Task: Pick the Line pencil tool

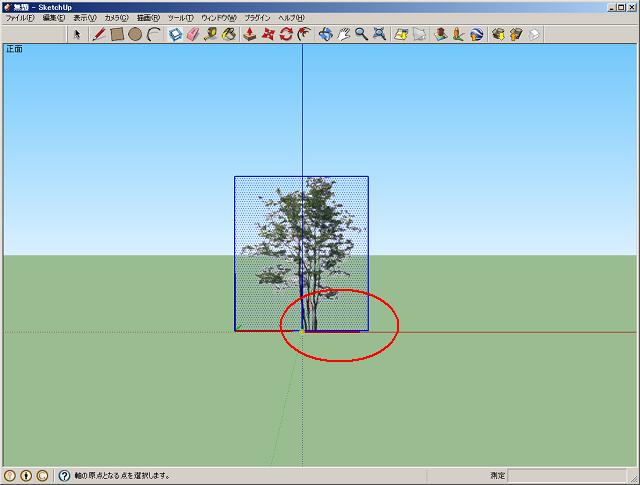Action: click(99, 34)
